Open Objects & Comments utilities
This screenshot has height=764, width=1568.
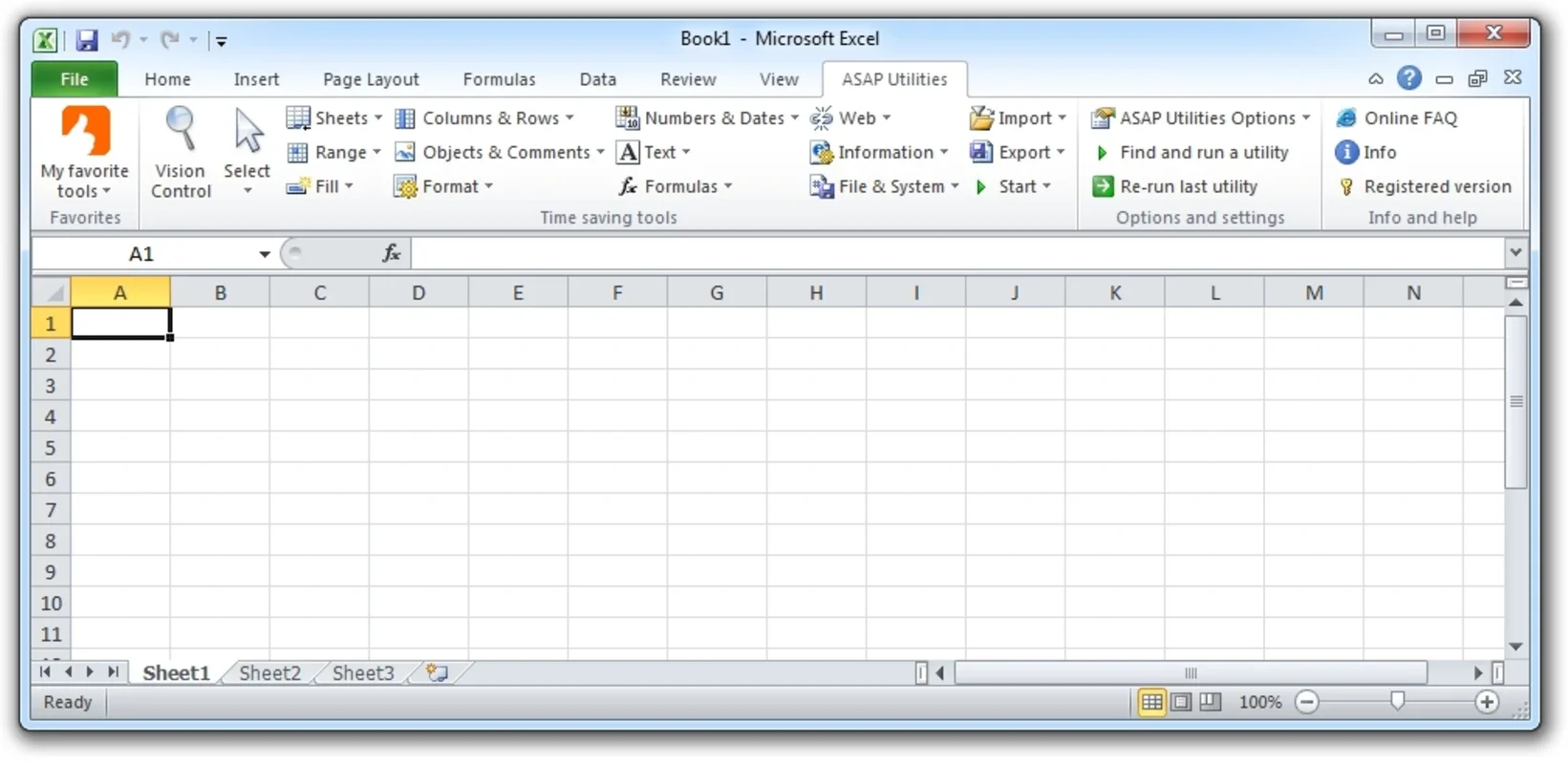point(500,152)
